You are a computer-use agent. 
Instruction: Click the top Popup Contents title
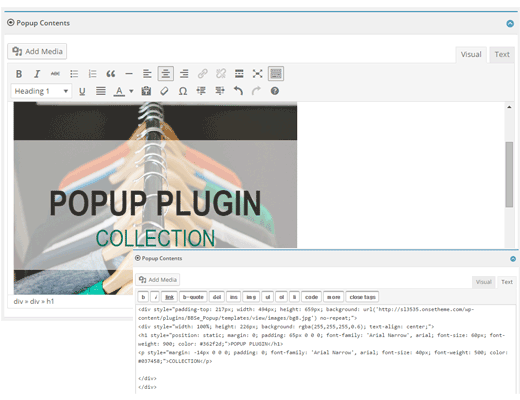click(x=43, y=23)
